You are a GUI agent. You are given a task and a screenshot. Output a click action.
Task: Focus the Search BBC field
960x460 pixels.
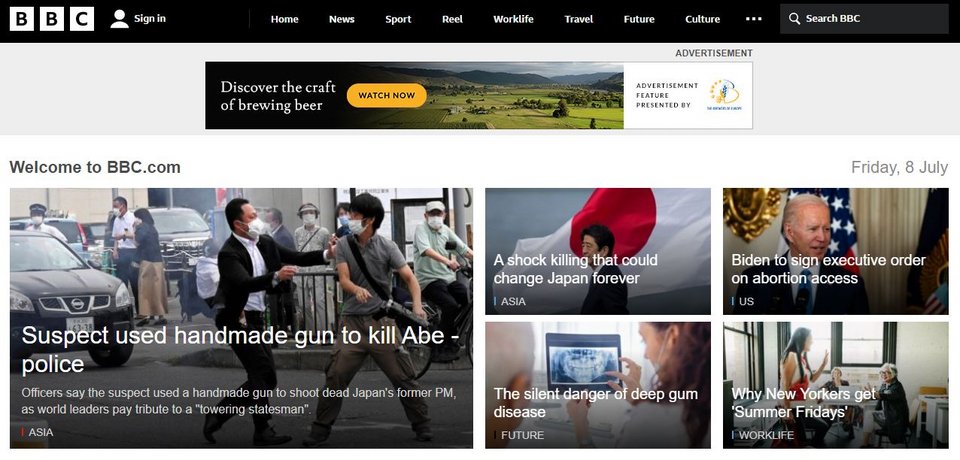click(864, 19)
